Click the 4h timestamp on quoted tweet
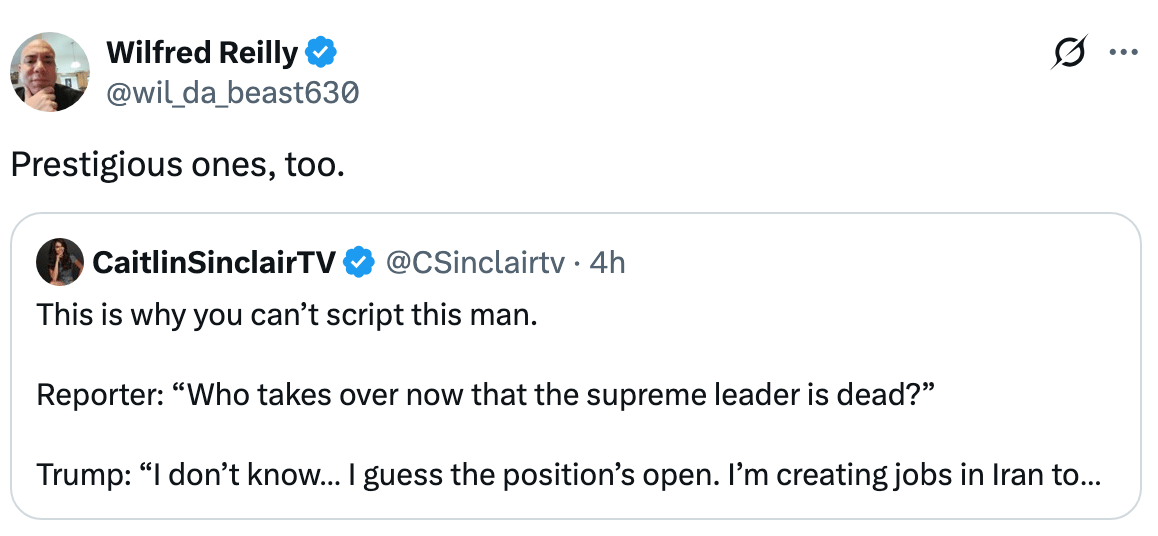Viewport: 1158px width, 536px height. coord(607,263)
